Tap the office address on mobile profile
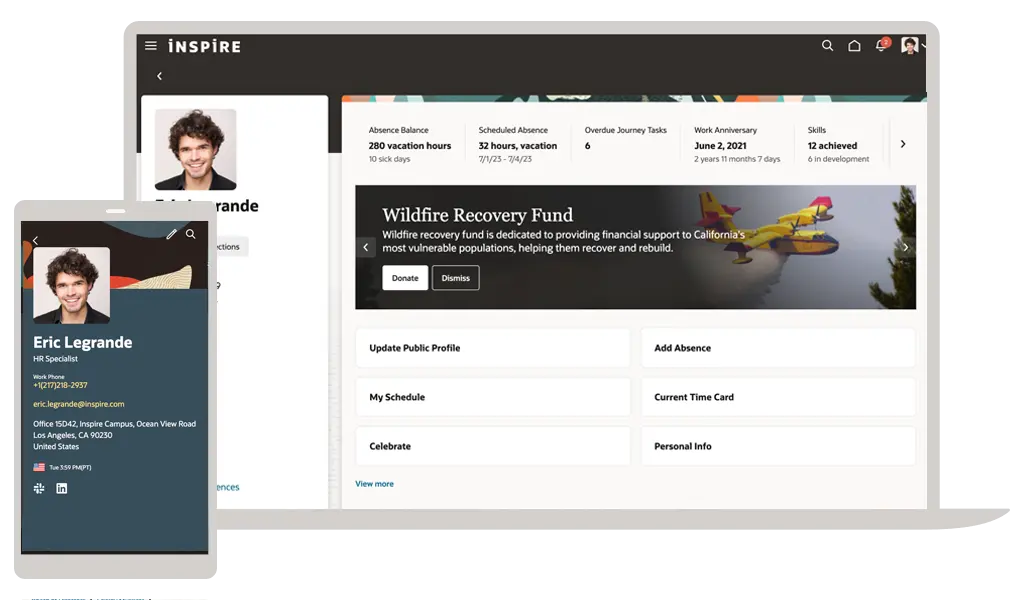Image resolution: width=1024 pixels, height=600 pixels. click(x=114, y=435)
